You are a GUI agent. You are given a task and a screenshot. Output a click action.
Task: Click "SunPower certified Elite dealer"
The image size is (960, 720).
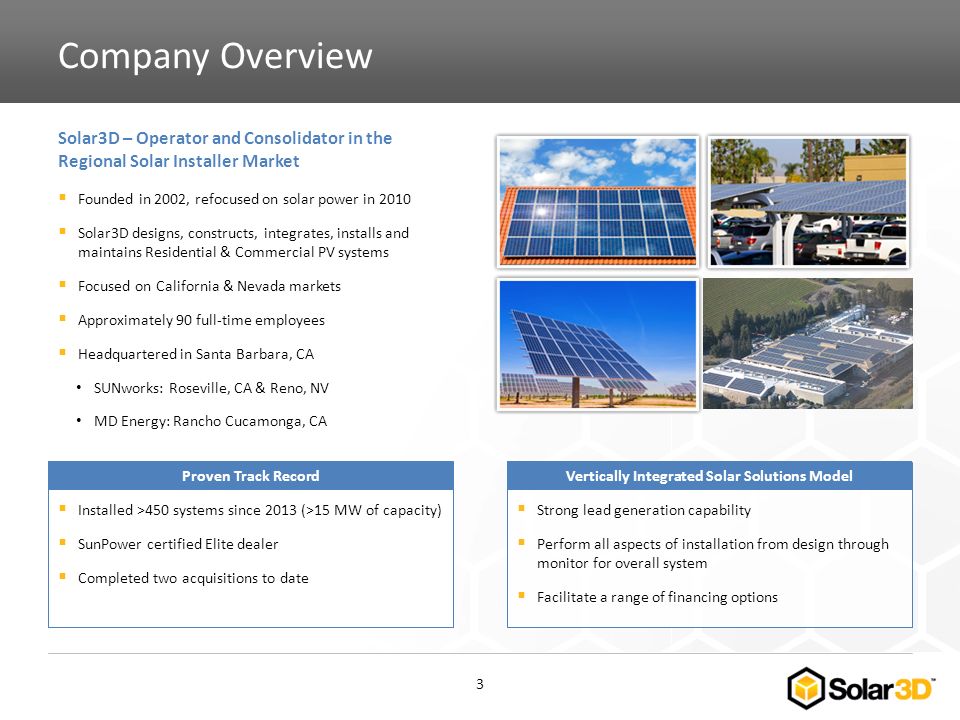[x=178, y=544]
